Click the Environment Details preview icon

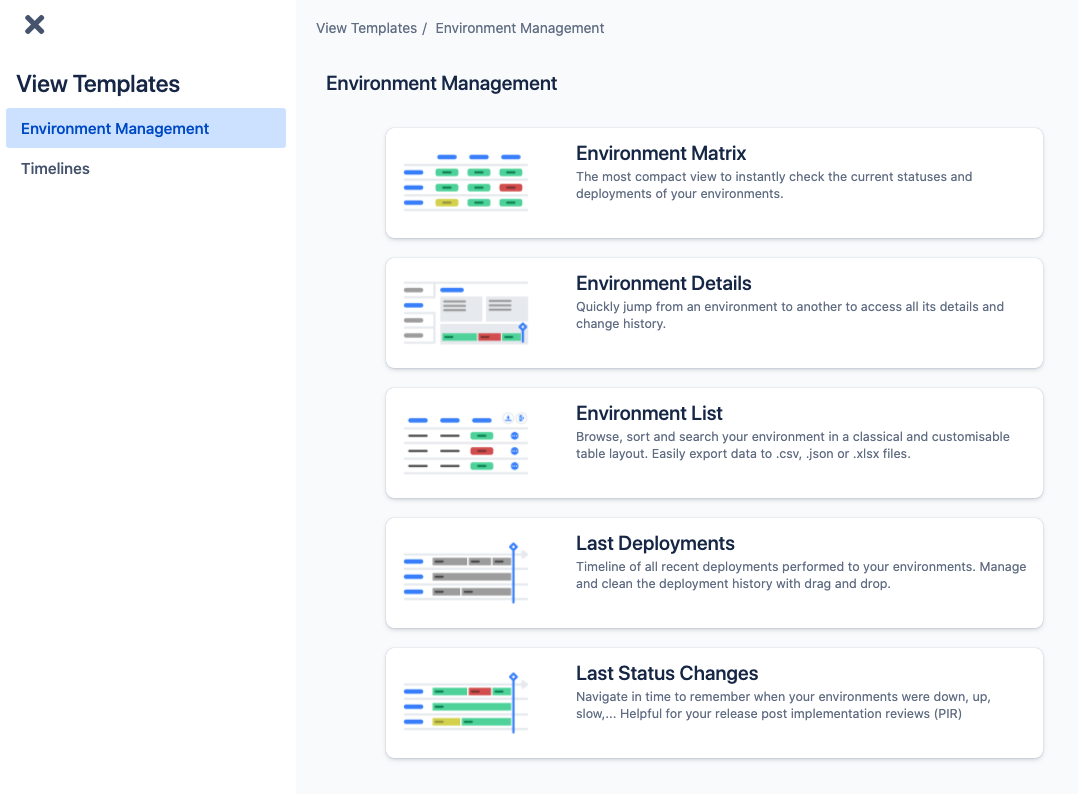click(x=465, y=313)
